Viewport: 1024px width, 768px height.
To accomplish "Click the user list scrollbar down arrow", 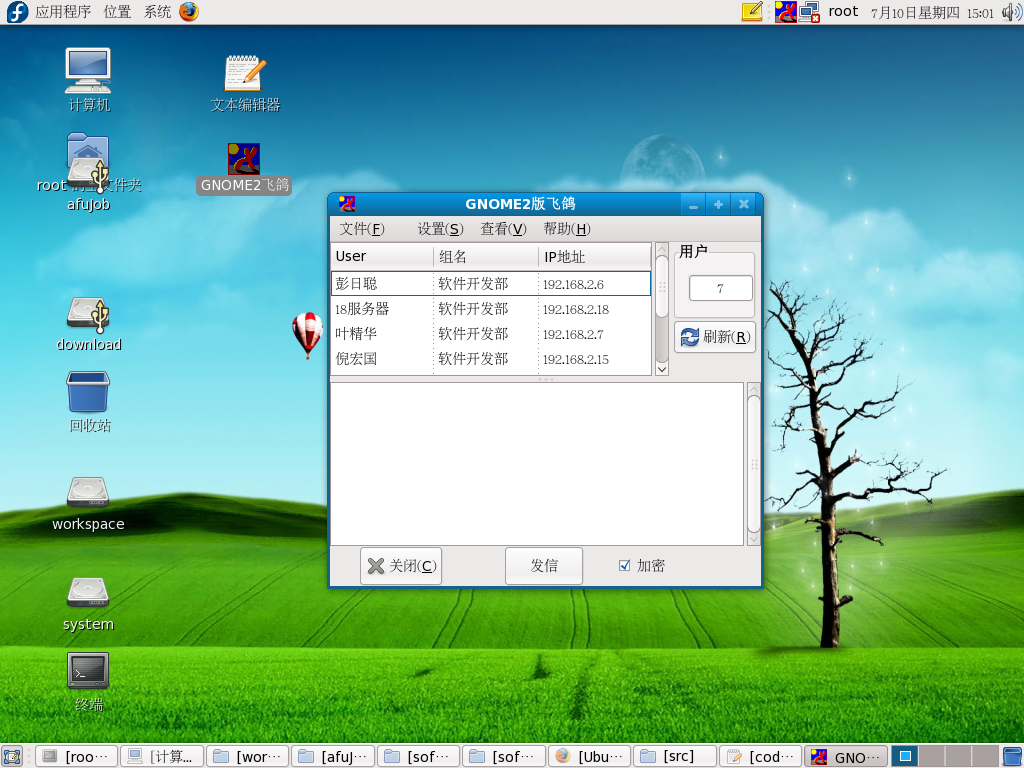I will (x=662, y=369).
